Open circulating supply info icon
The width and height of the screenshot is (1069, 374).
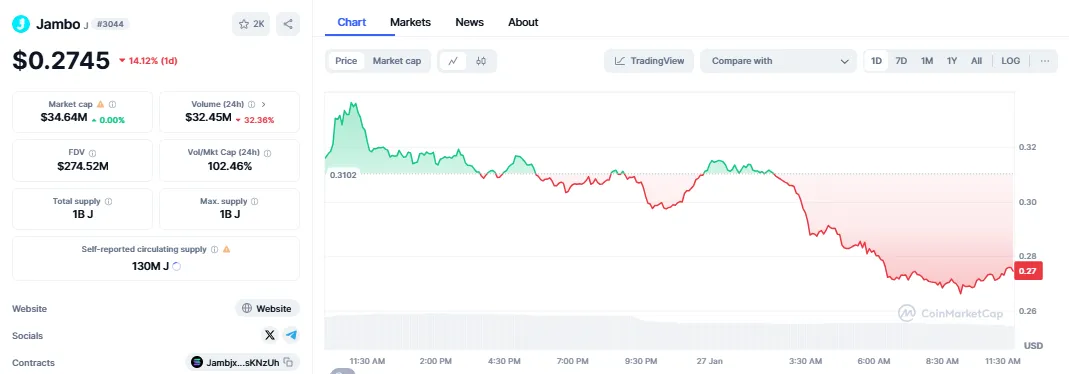[x=215, y=249]
